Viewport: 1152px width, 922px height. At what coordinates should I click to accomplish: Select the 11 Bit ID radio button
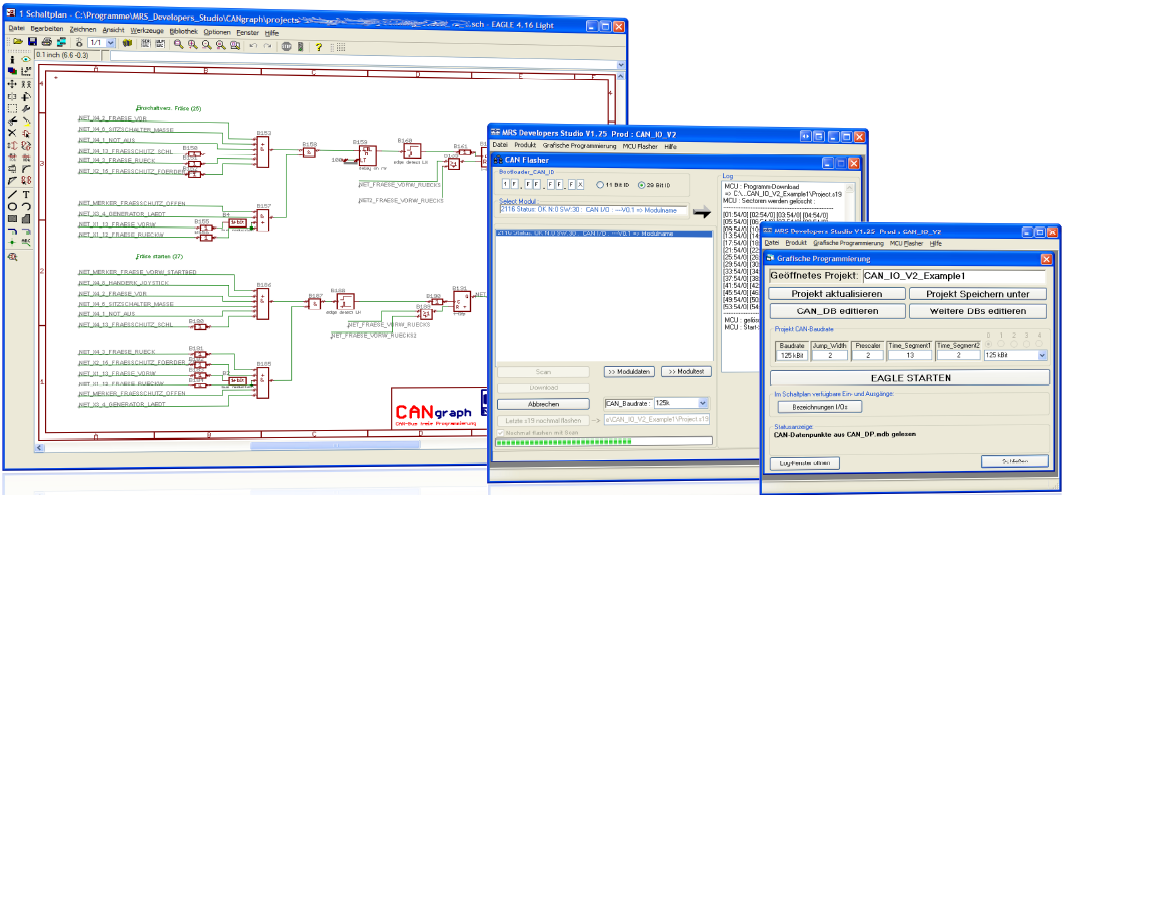coord(600,185)
